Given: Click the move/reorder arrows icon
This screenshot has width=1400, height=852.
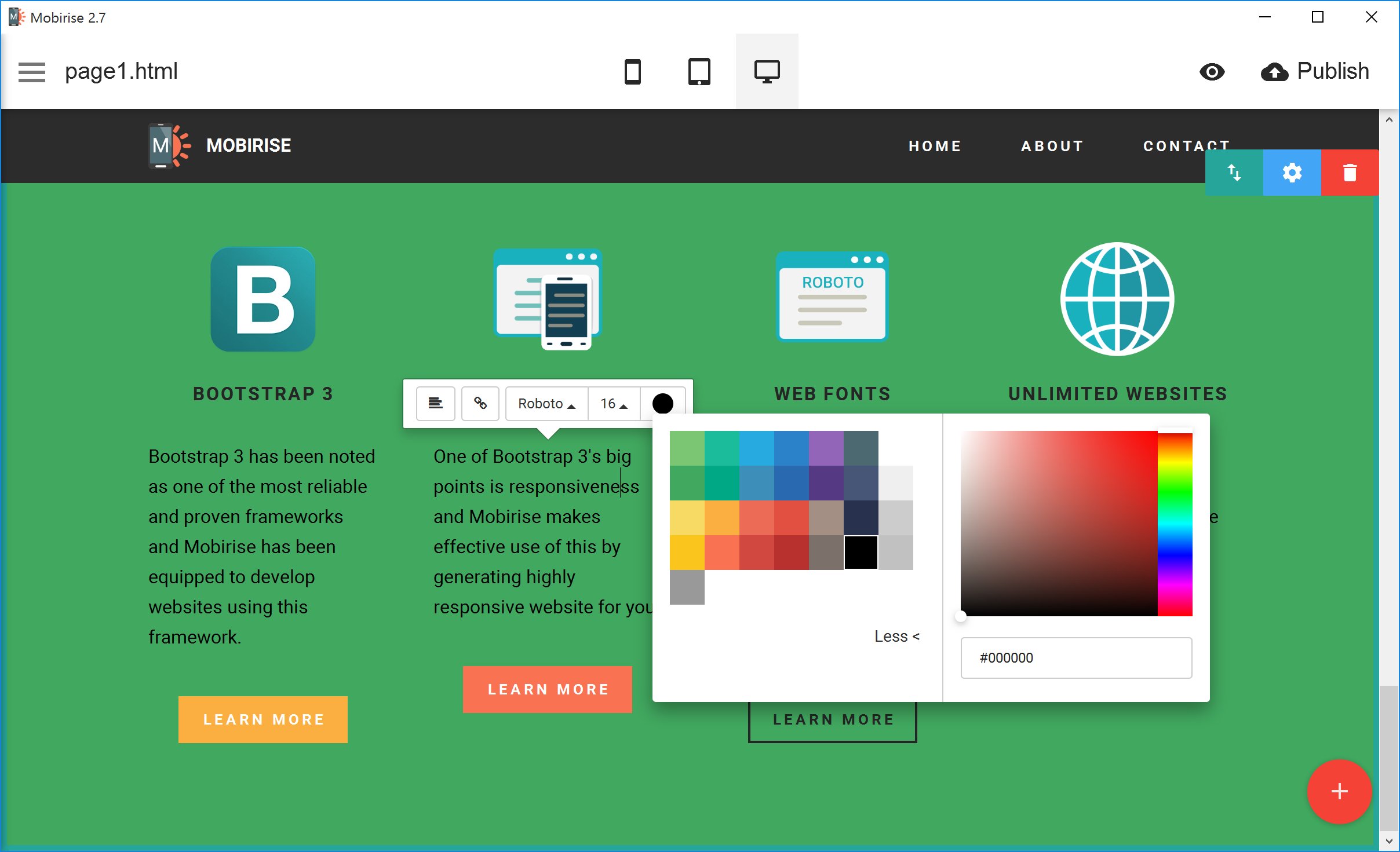Looking at the screenshot, I should [1234, 173].
